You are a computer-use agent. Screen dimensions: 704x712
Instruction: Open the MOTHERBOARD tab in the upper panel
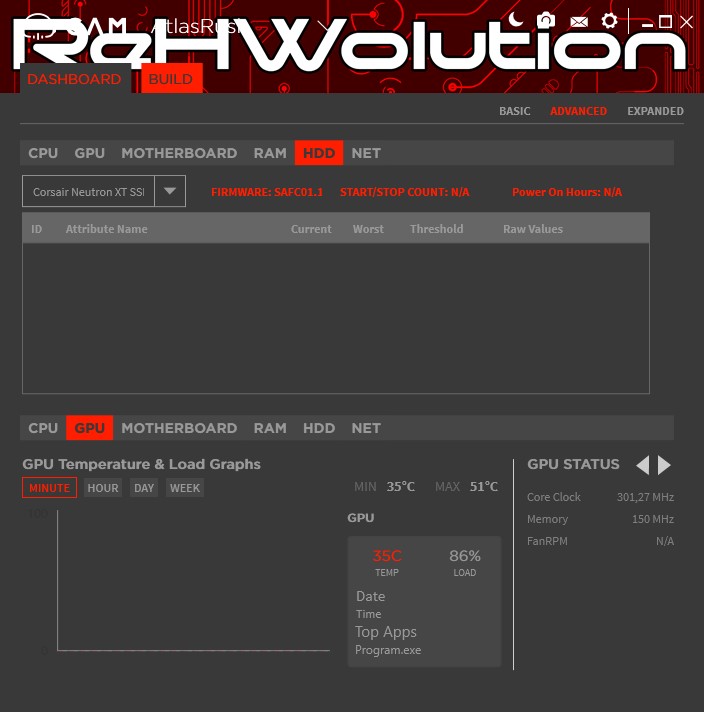click(x=179, y=153)
